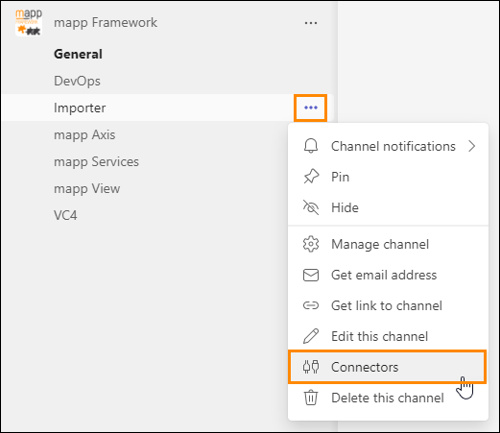
Task: Choose Pin from the context menu
Action: point(388,177)
